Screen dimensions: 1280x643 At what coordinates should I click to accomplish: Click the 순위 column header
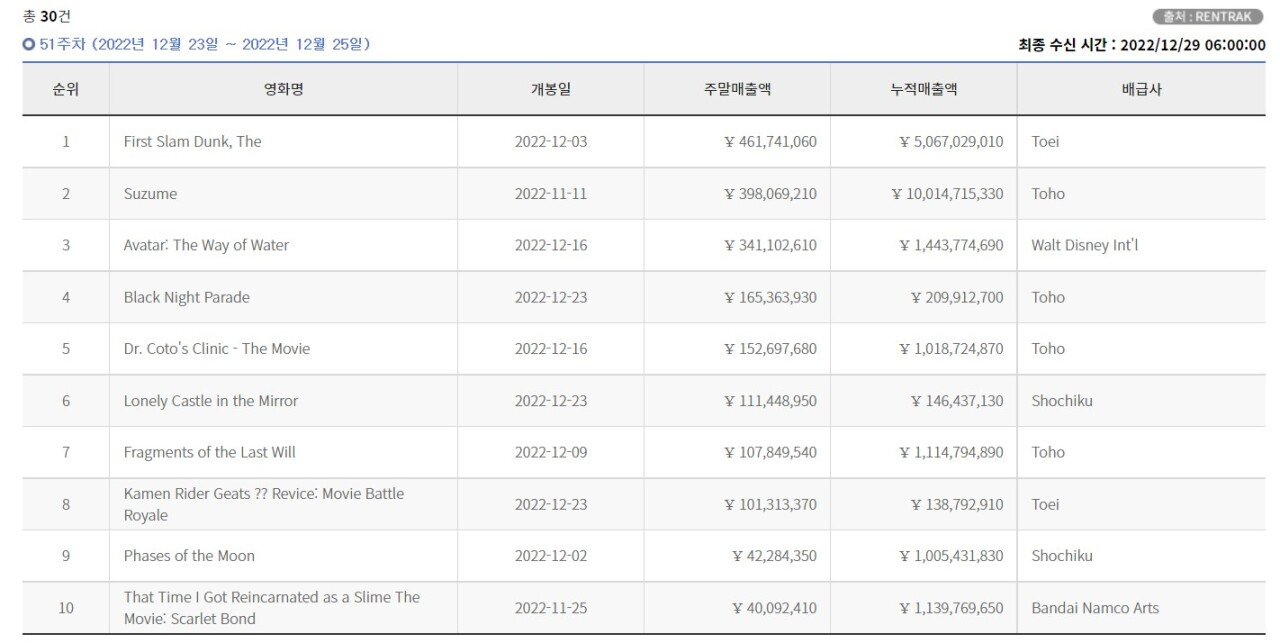(x=66, y=89)
